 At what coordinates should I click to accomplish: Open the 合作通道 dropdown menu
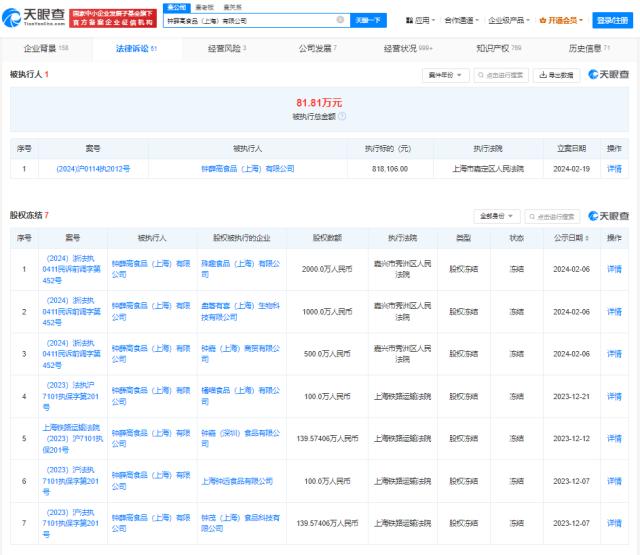462,20
